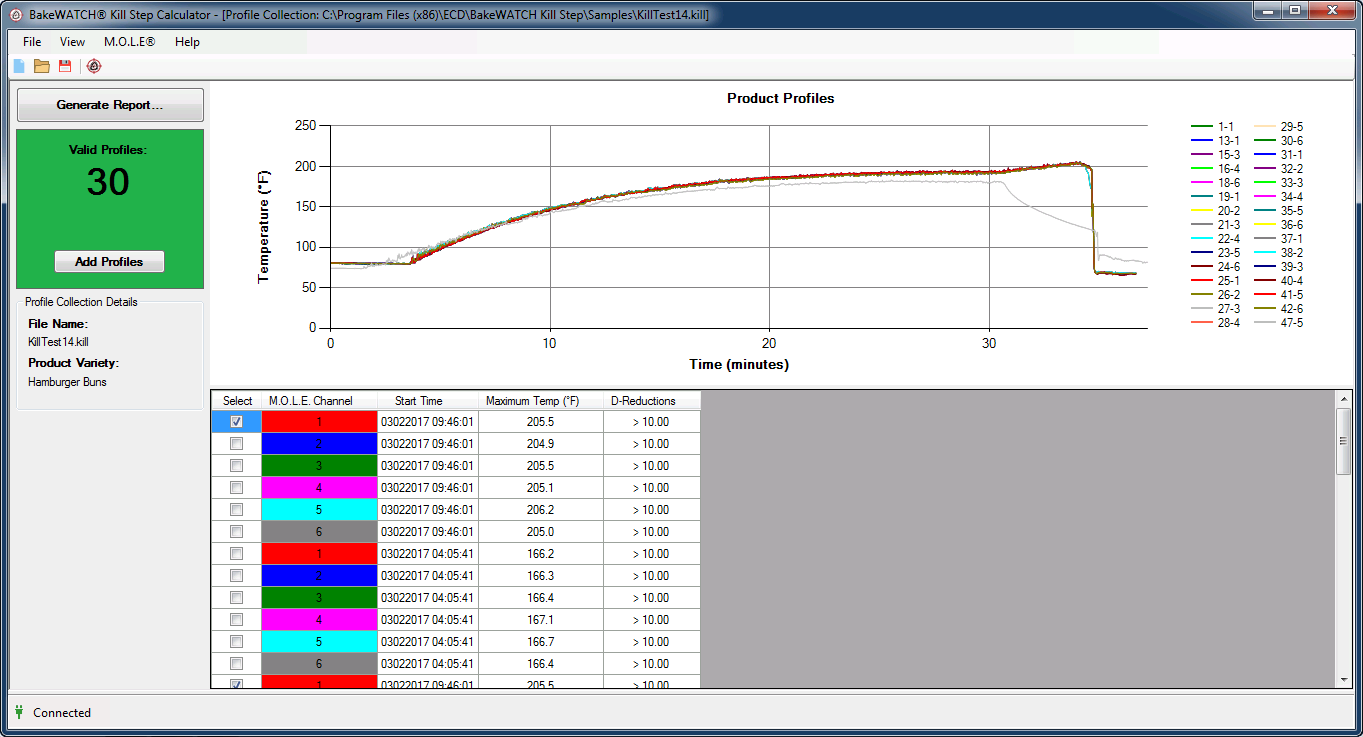Save using the red floppy disk icon
The width and height of the screenshot is (1363, 737).
tap(65, 66)
